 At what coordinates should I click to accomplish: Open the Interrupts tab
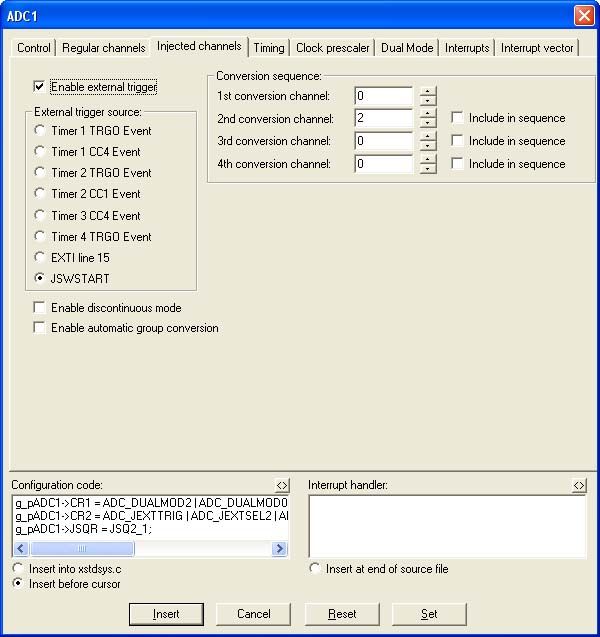click(x=467, y=48)
